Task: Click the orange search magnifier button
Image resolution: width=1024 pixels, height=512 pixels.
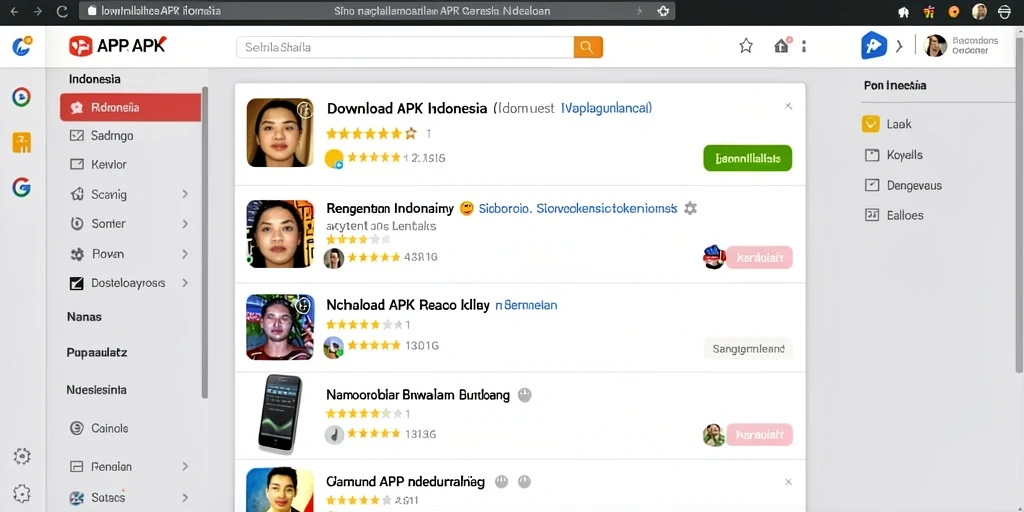Action: click(588, 47)
